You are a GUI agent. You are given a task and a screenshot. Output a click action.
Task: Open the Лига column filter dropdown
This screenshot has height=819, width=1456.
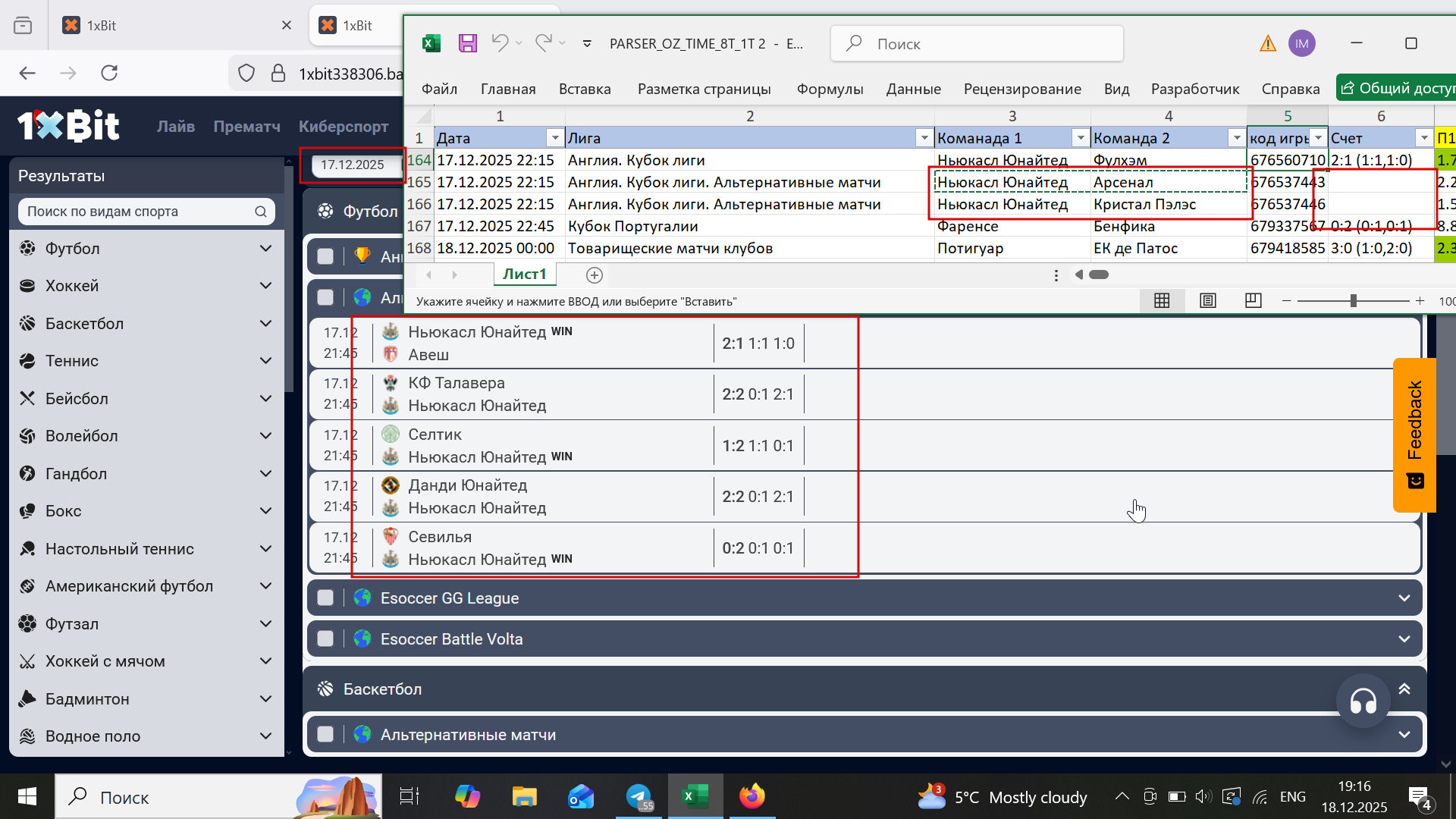[924, 138]
